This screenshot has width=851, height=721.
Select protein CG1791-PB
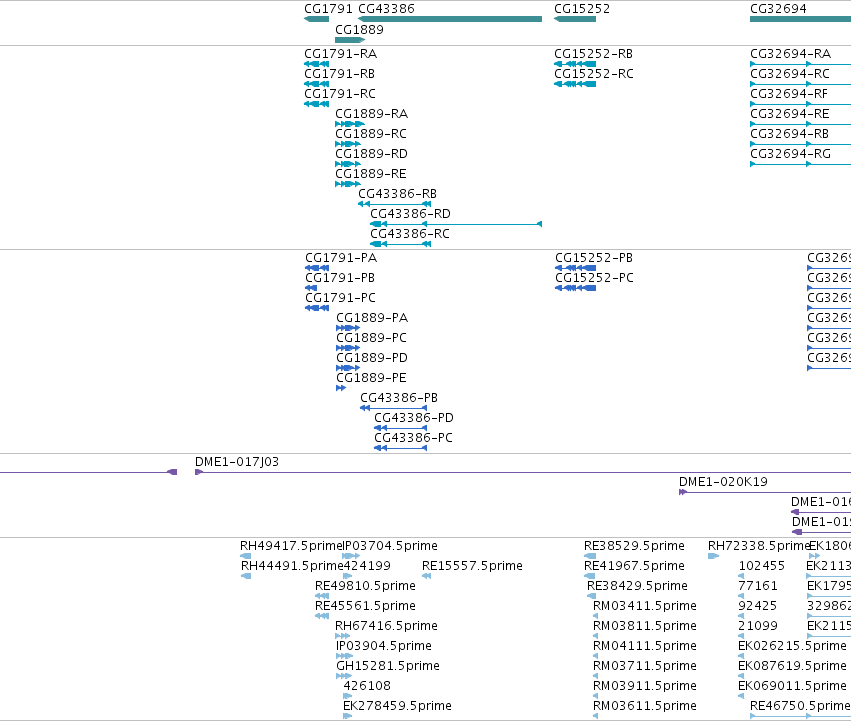pyautogui.click(x=340, y=278)
